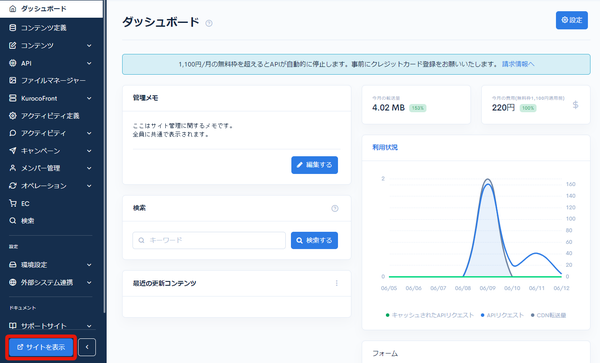Image resolution: width=600 pixels, height=363 pixels.
Task: Expand the KurocoFront menu chevron
Action: coord(89,98)
